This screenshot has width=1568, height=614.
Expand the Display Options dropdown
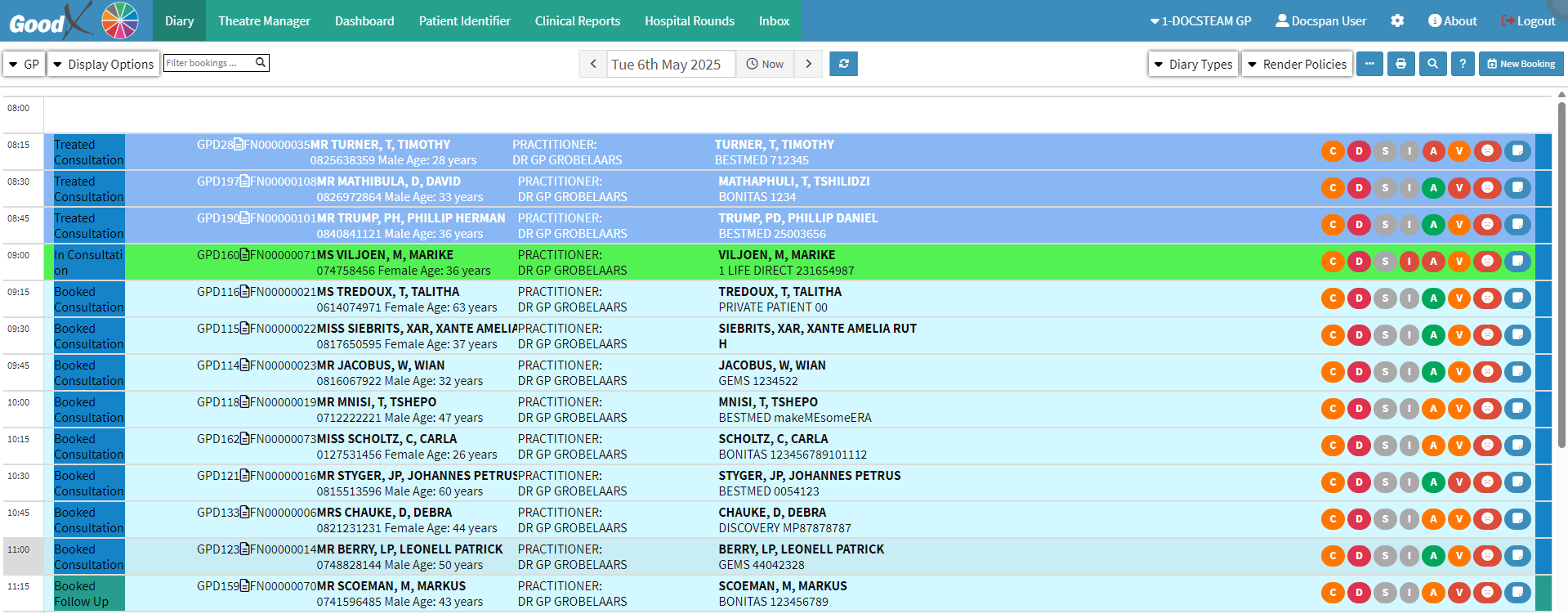pos(103,64)
